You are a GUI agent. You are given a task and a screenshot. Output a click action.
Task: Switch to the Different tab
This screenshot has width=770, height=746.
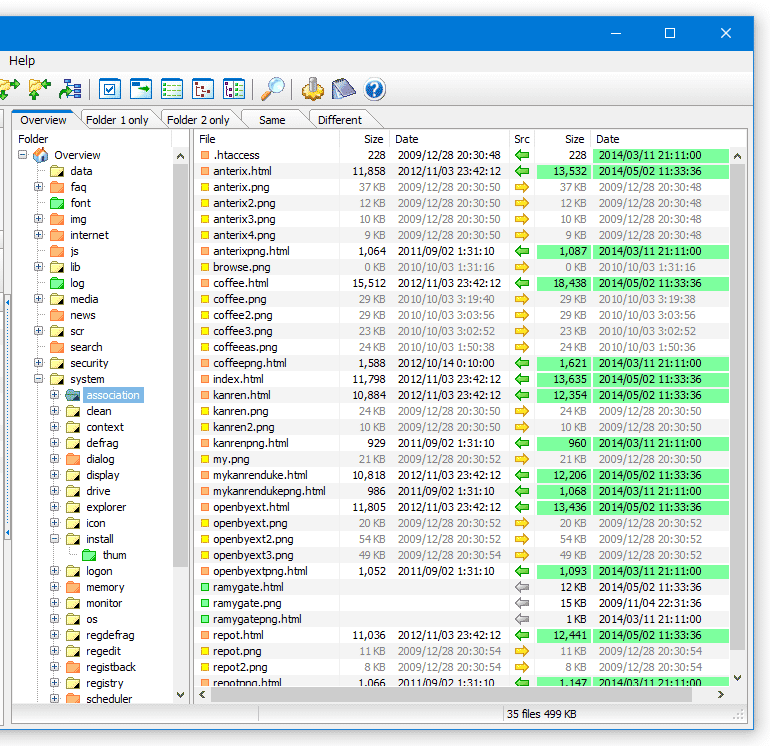(x=340, y=120)
